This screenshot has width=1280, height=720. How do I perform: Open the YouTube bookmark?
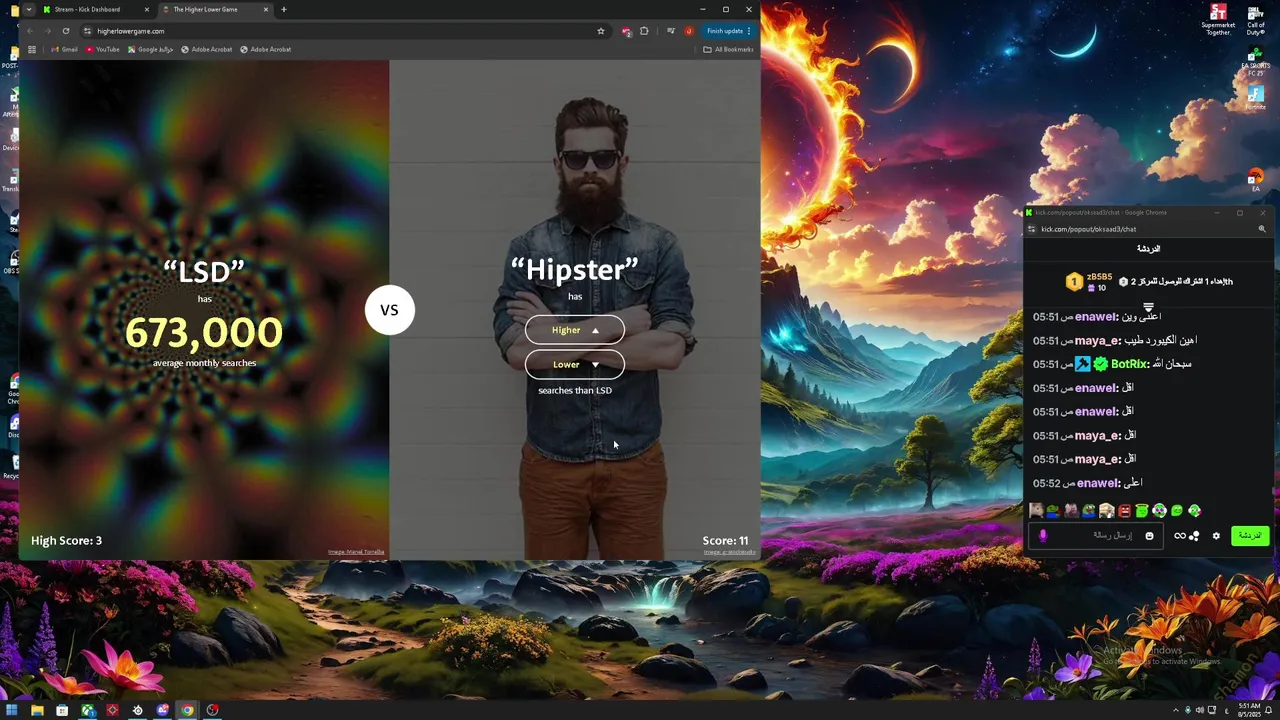click(x=102, y=49)
